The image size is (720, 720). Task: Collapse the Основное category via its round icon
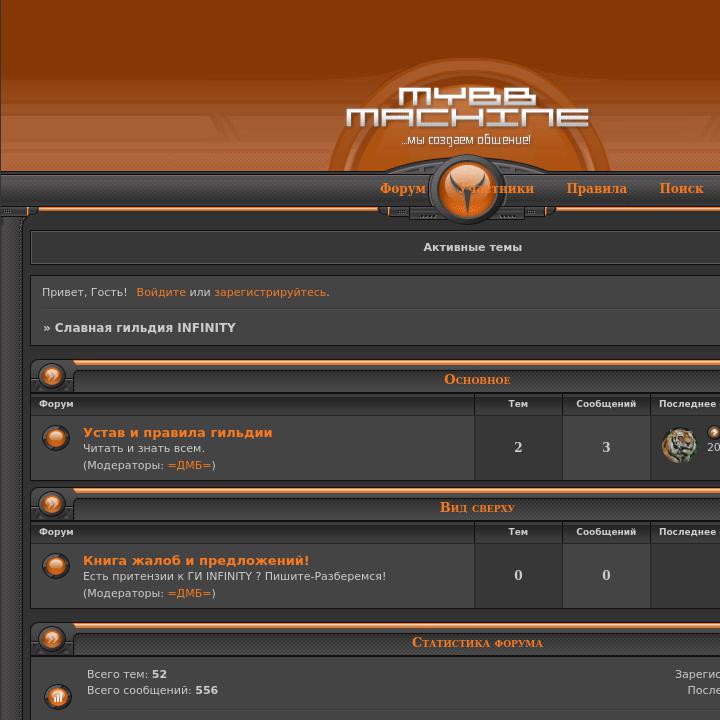[x=52, y=376]
